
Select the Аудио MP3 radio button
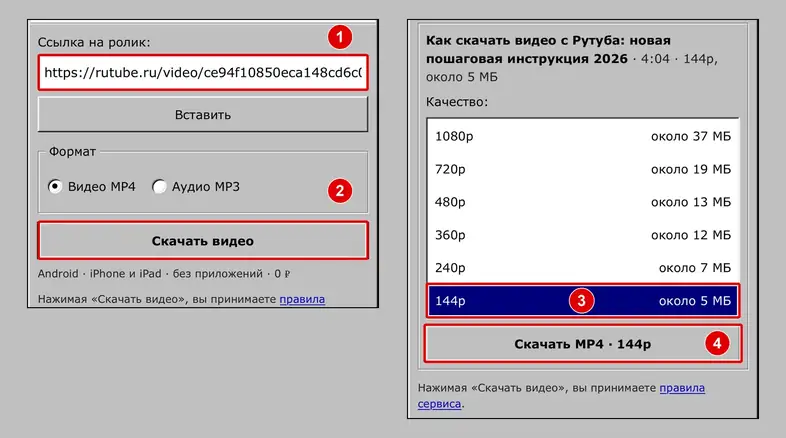159,186
